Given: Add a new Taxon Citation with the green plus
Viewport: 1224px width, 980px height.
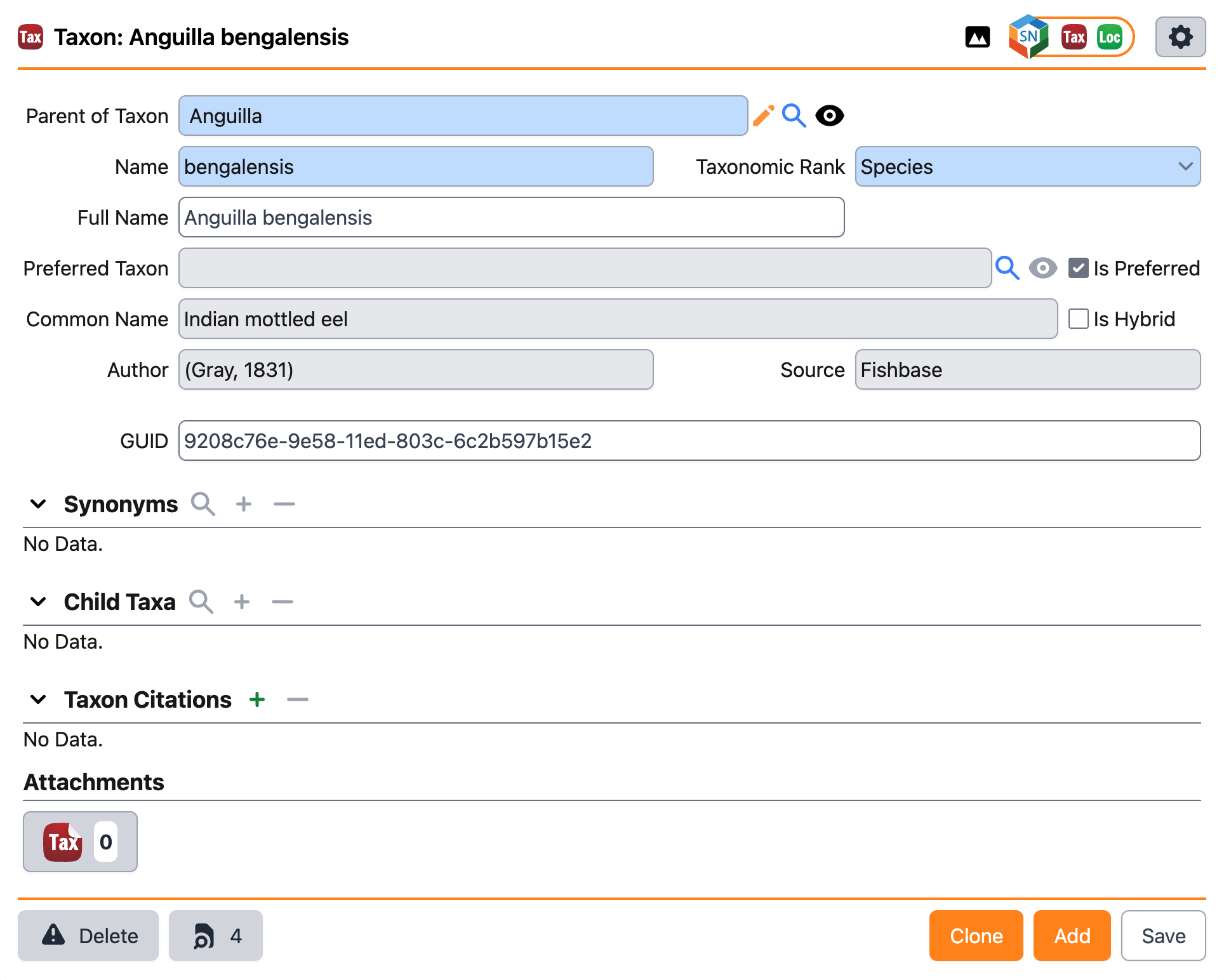Looking at the screenshot, I should point(257,699).
